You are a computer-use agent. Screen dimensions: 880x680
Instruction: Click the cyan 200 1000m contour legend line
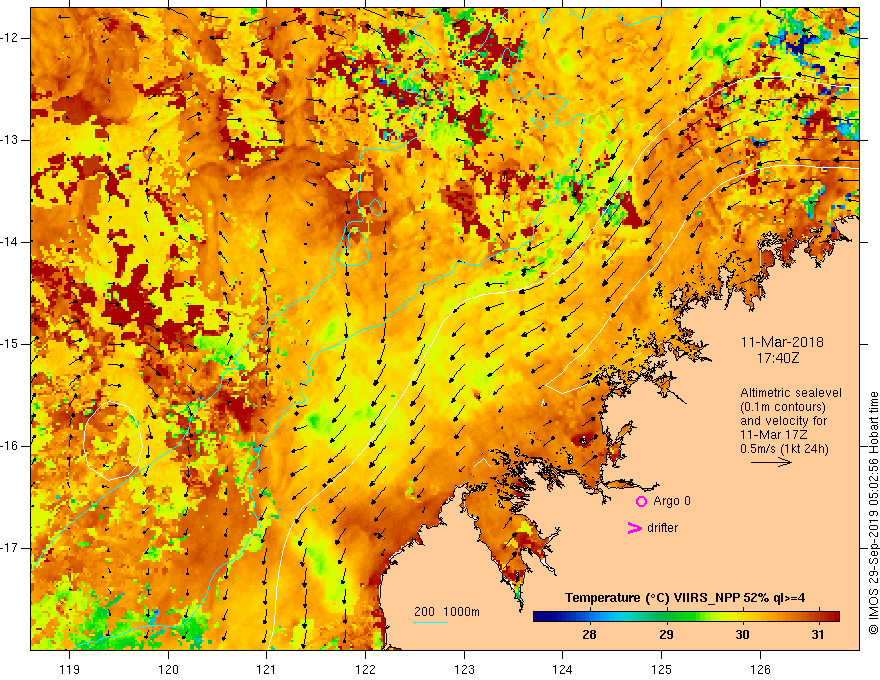[x=430, y=622]
